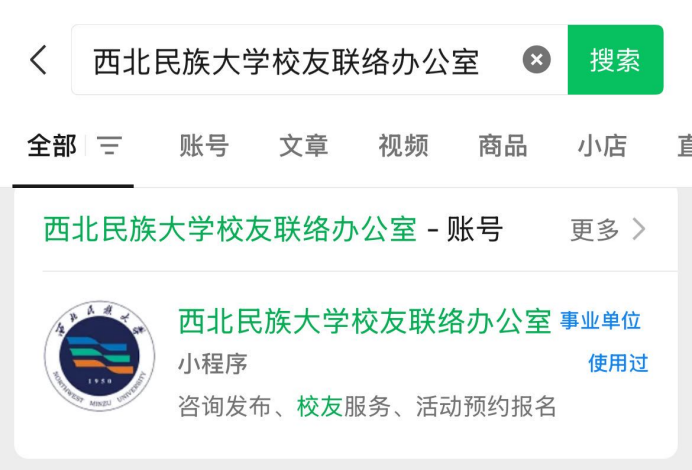
Task: Tap the green 搜索 button
Action: click(x=615, y=60)
